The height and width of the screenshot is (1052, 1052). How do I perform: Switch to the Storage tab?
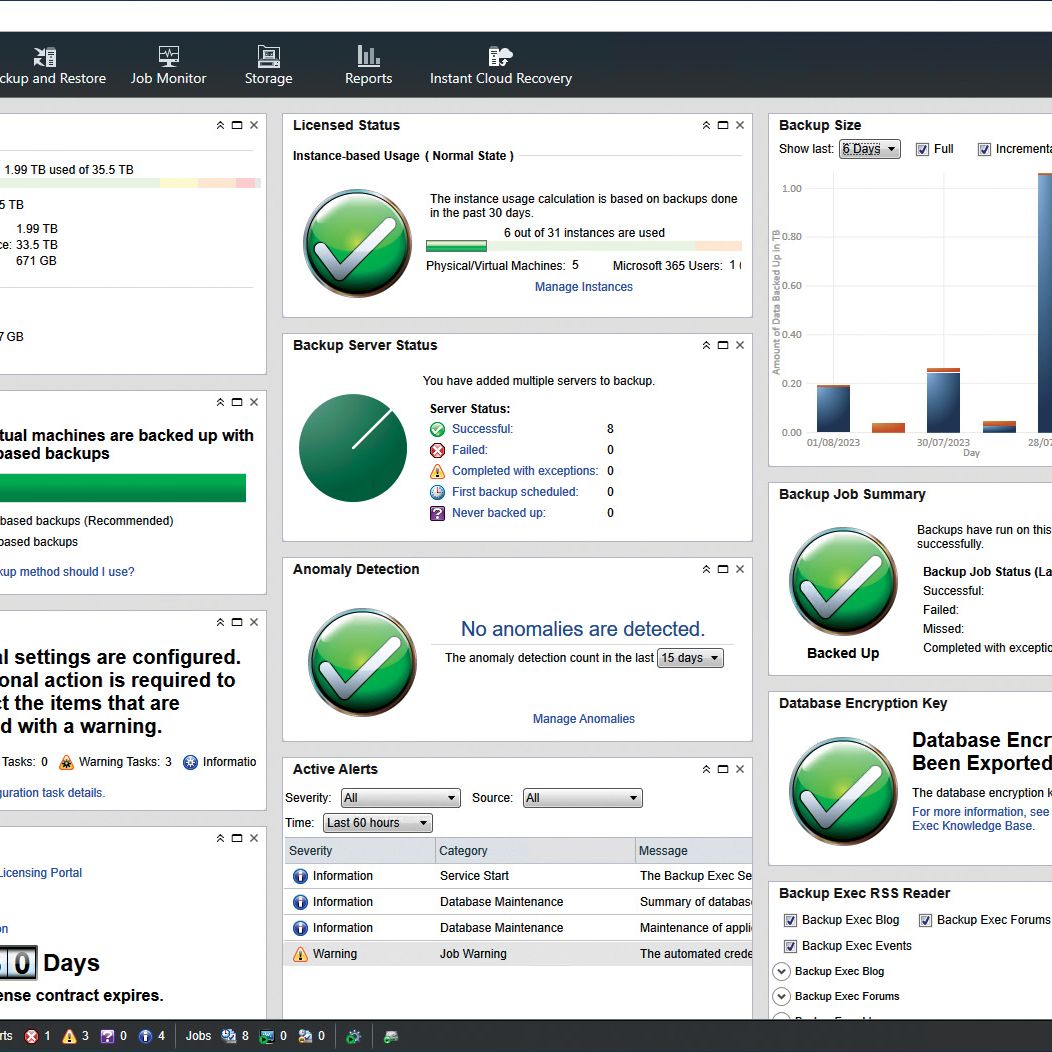tap(268, 66)
